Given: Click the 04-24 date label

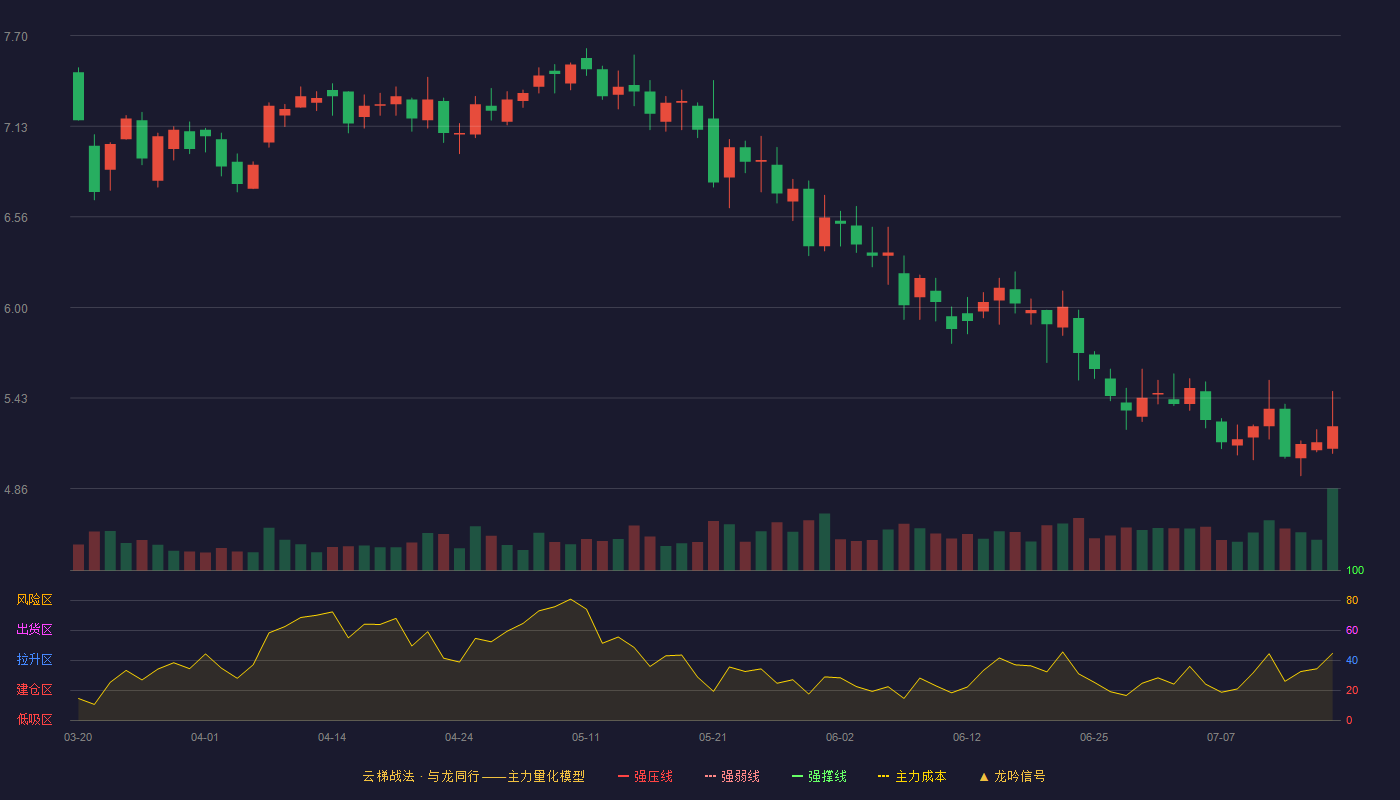Looking at the screenshot, I should click(459, 737).
